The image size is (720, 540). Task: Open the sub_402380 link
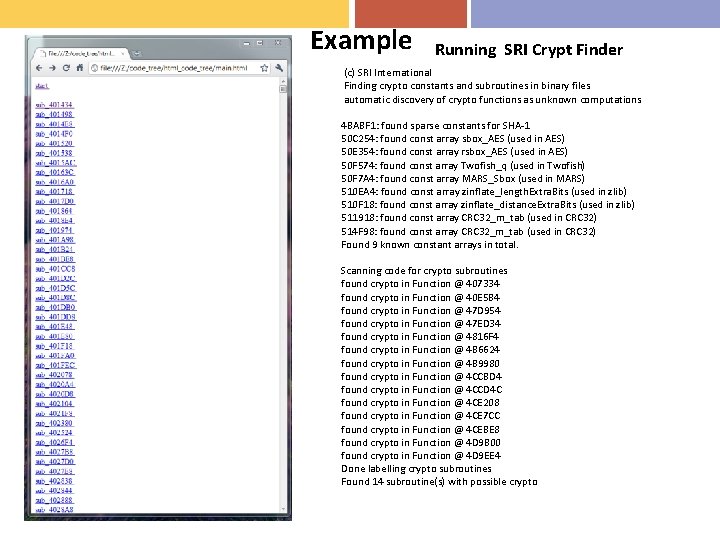pyautogui.click(x=54, y=423)
